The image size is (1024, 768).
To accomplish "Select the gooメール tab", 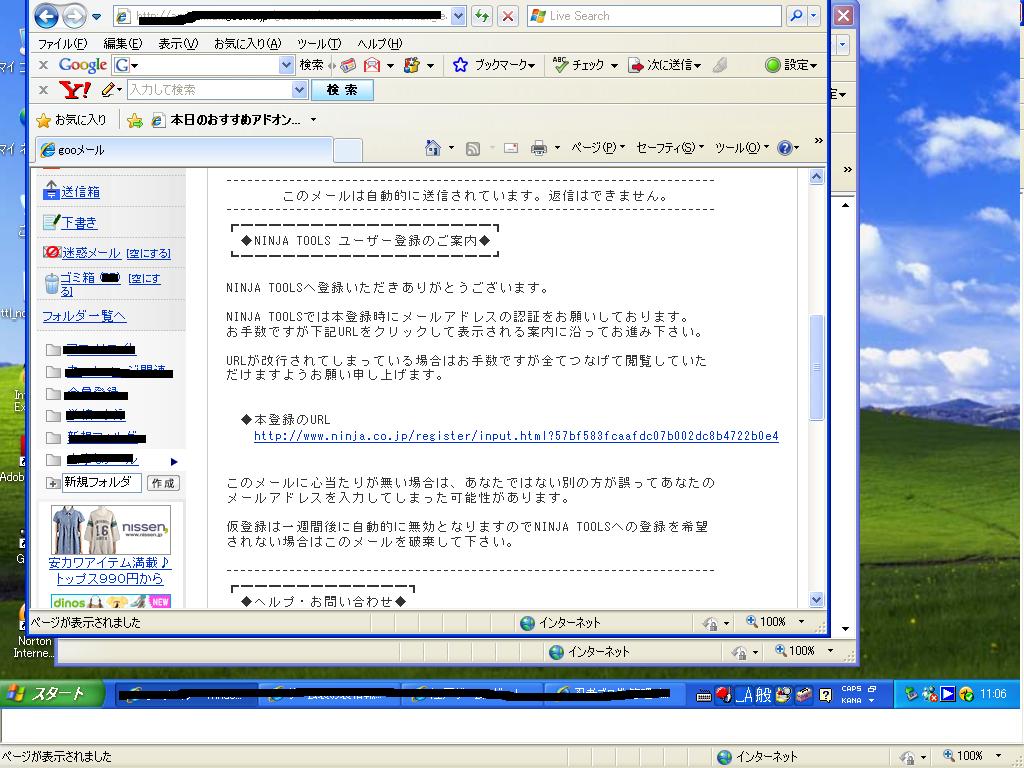I will tap(184, 150).
